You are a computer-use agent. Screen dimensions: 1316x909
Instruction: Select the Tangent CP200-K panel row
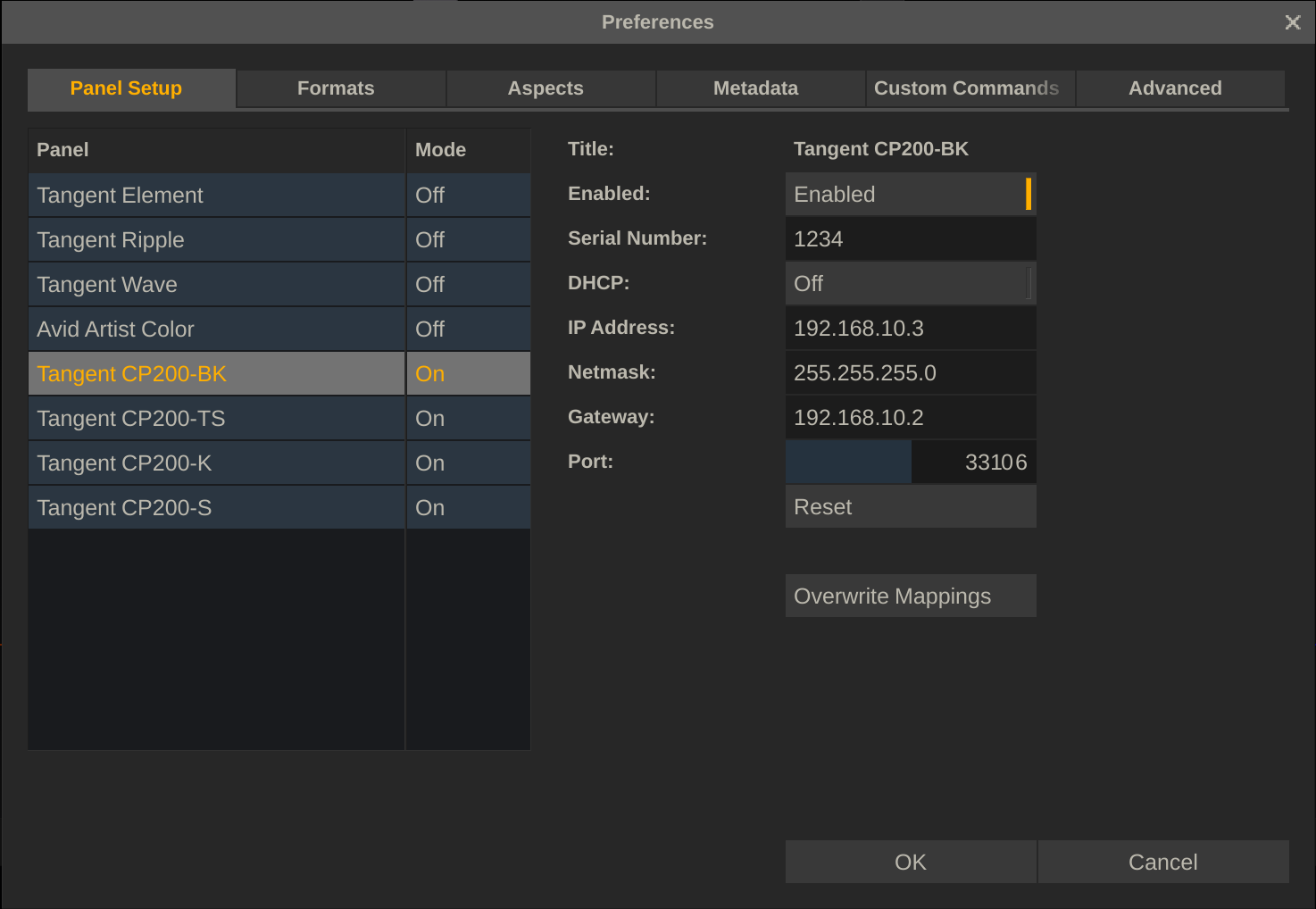pyautogui.click(x=217, y=463)
